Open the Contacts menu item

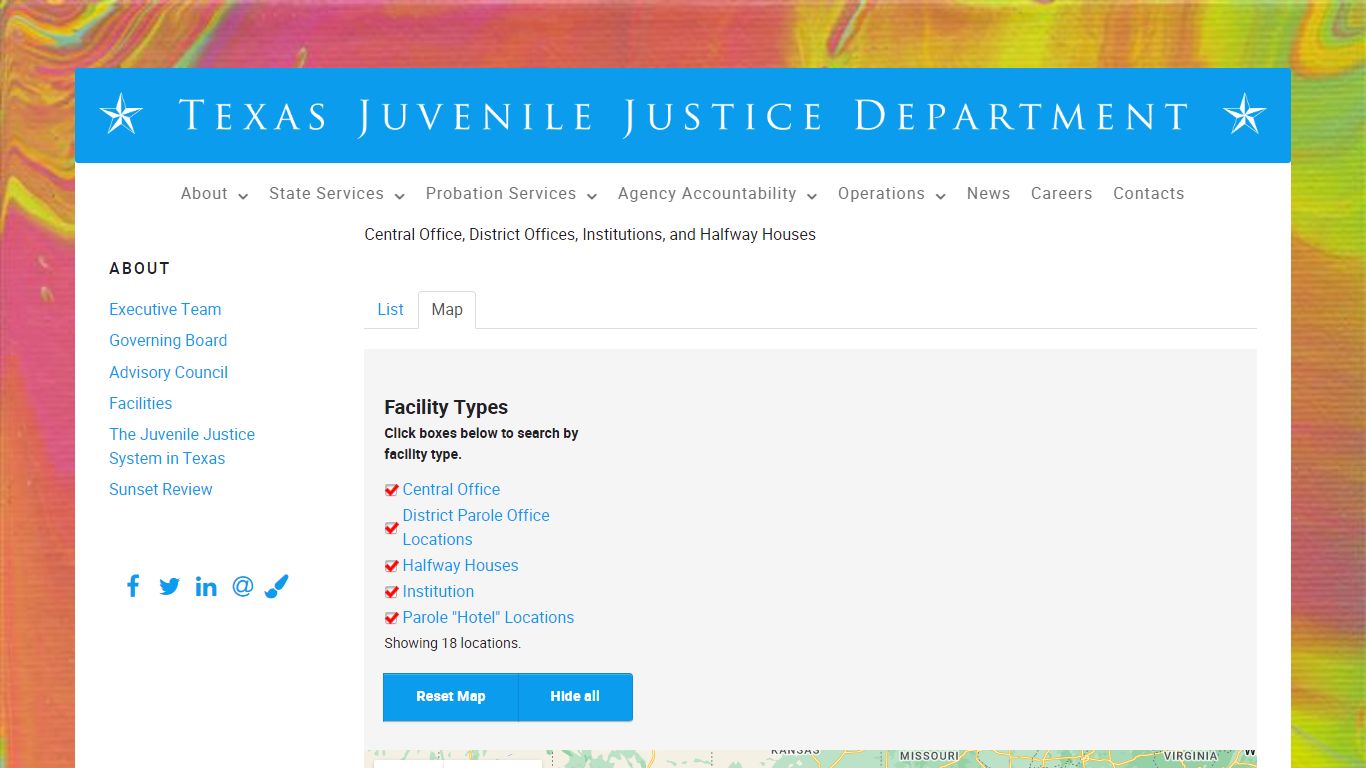(1149, 194)
